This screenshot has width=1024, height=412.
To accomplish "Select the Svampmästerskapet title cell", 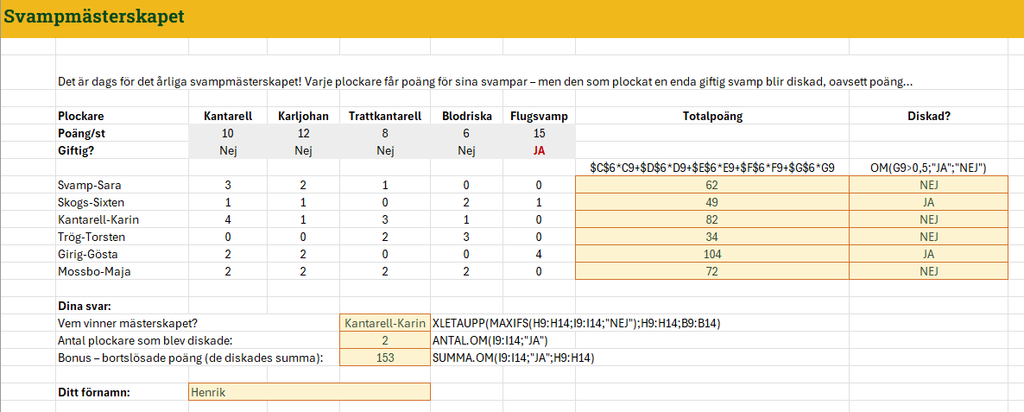I will (93, 18).
